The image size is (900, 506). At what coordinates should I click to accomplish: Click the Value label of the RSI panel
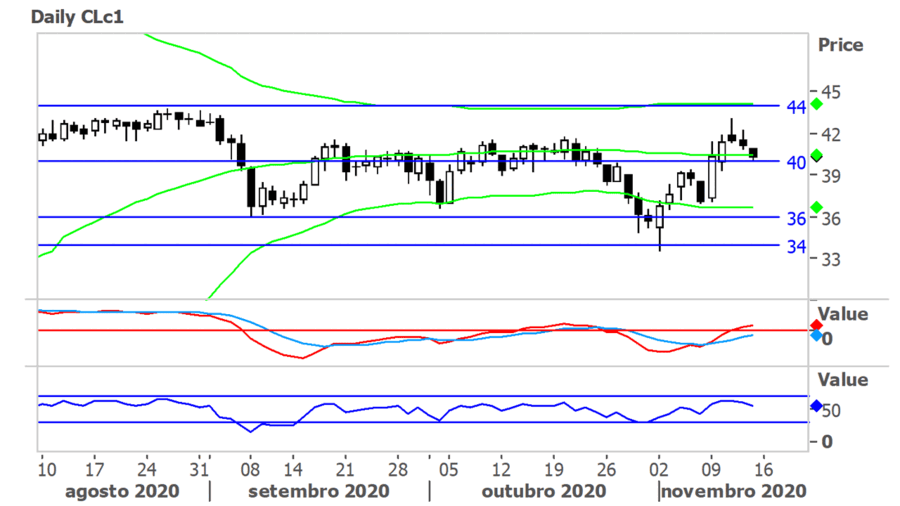[x=843, y=379]
